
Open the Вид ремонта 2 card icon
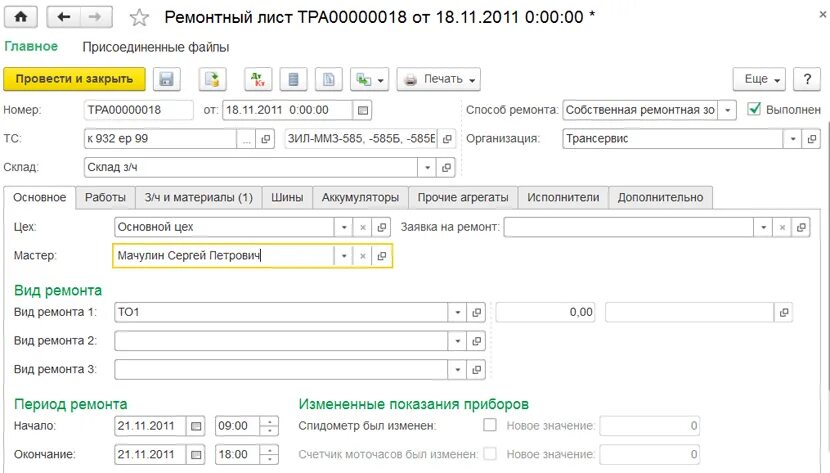476,341
